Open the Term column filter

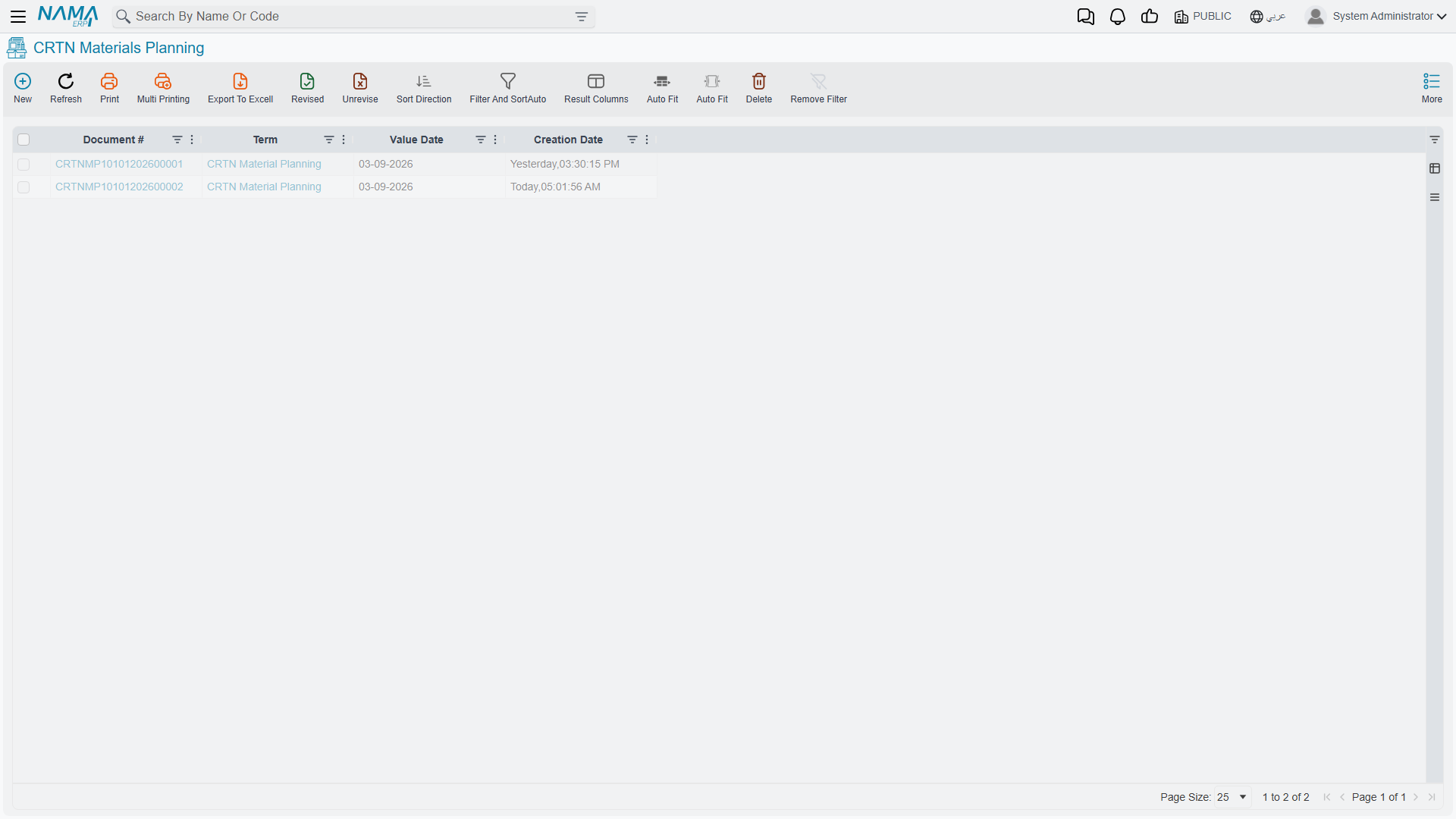click(x=329, y=140)
